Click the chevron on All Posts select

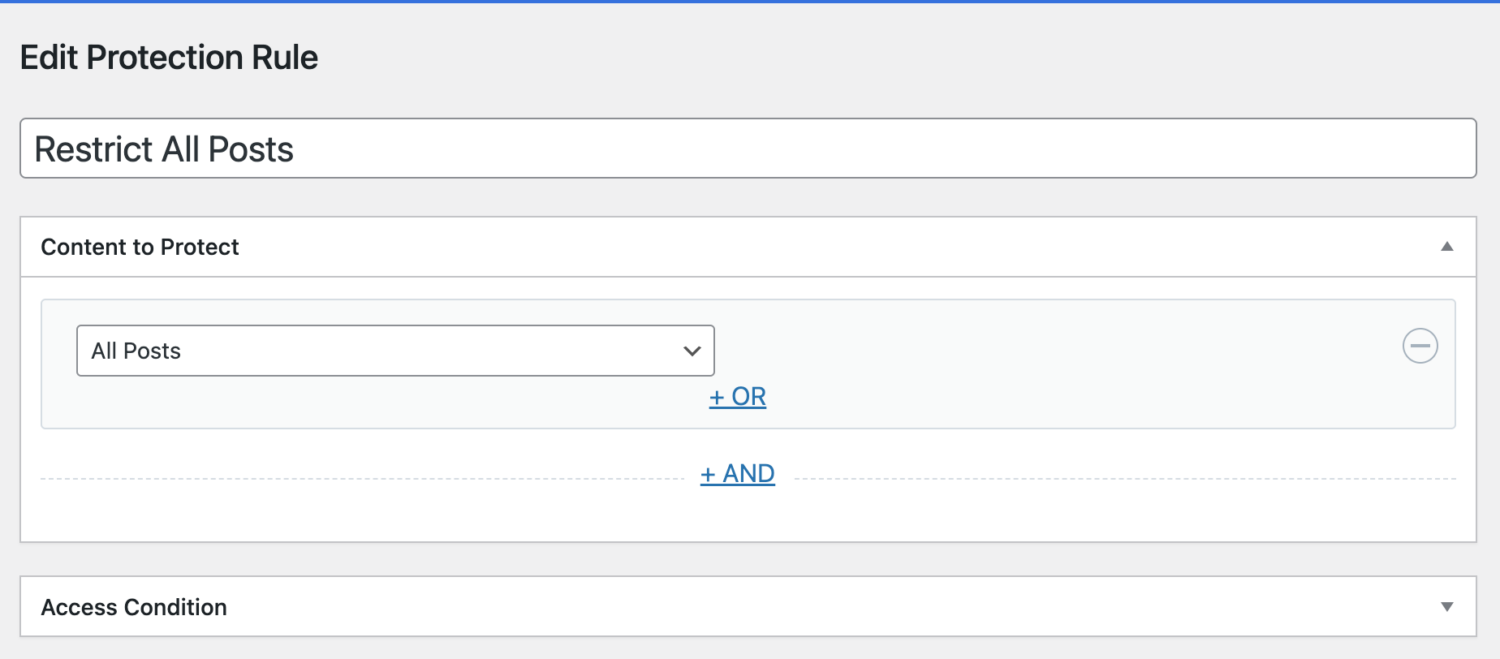tap(691, 351)
